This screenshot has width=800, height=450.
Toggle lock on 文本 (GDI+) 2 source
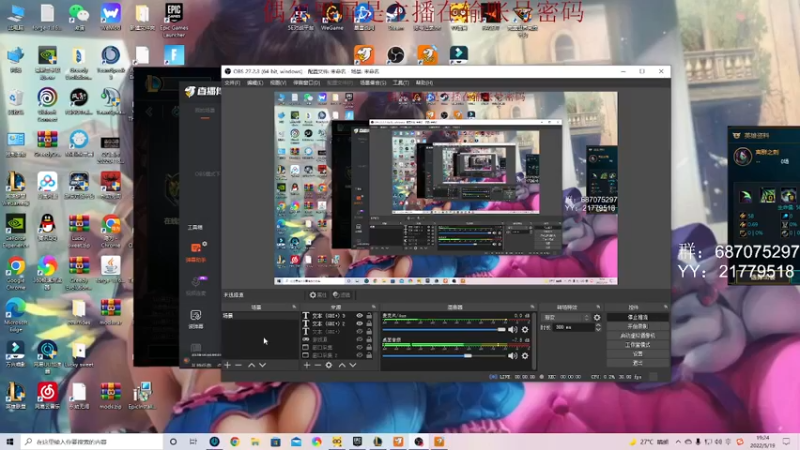click(x=369, y=323)
